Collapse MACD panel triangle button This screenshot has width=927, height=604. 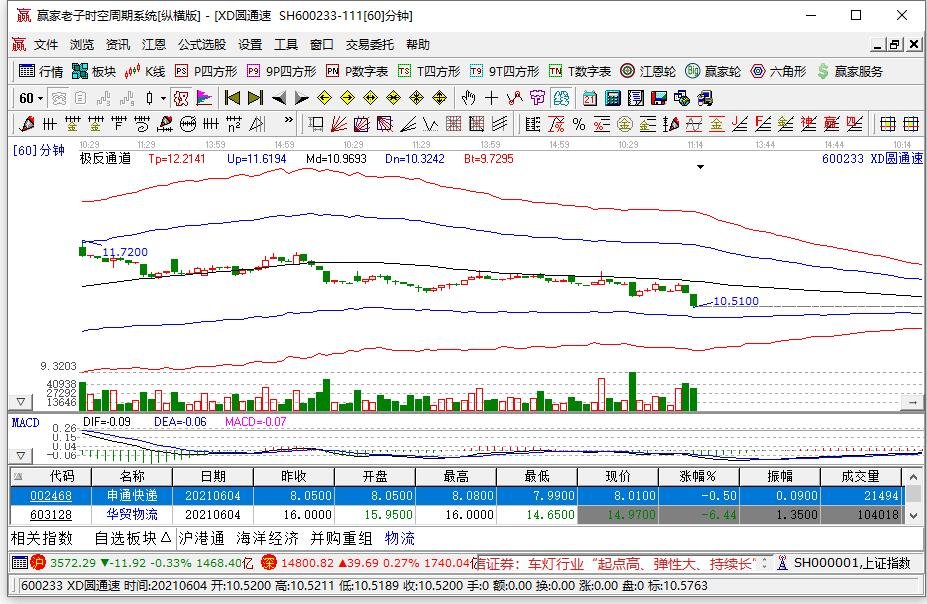21,456
